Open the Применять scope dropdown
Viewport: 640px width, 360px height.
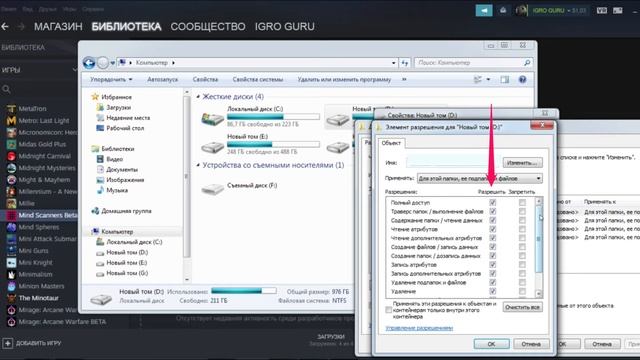click(x=480, y=178)
